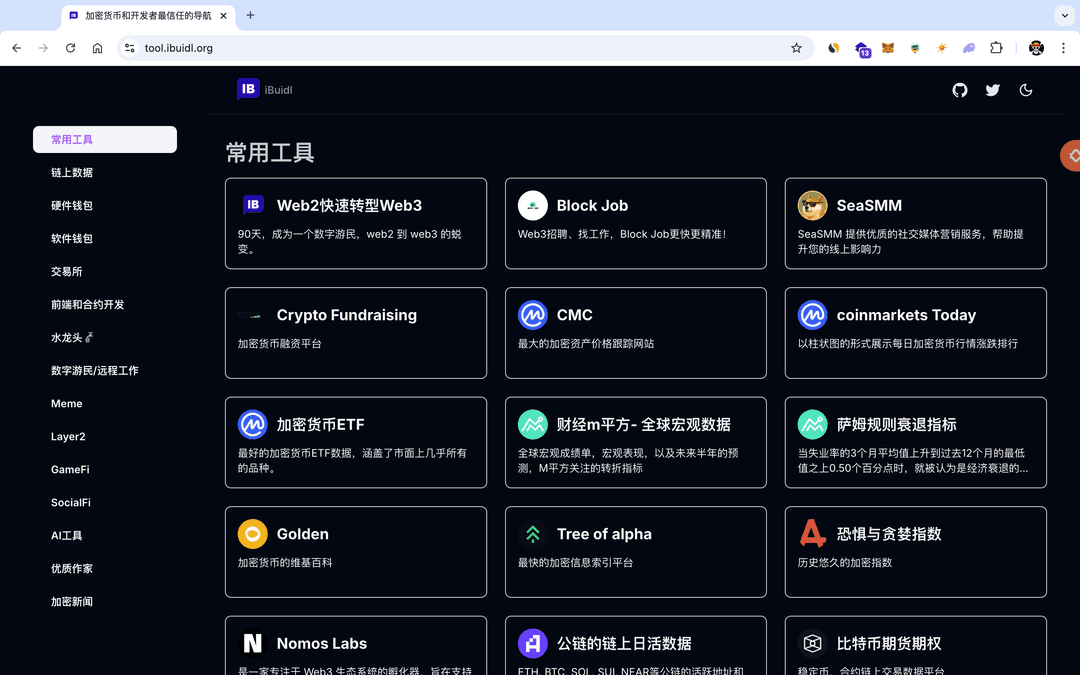Open the iBuidl GitHub page icon
Screen dimensions: 1080x675
[x=959, y=90]
